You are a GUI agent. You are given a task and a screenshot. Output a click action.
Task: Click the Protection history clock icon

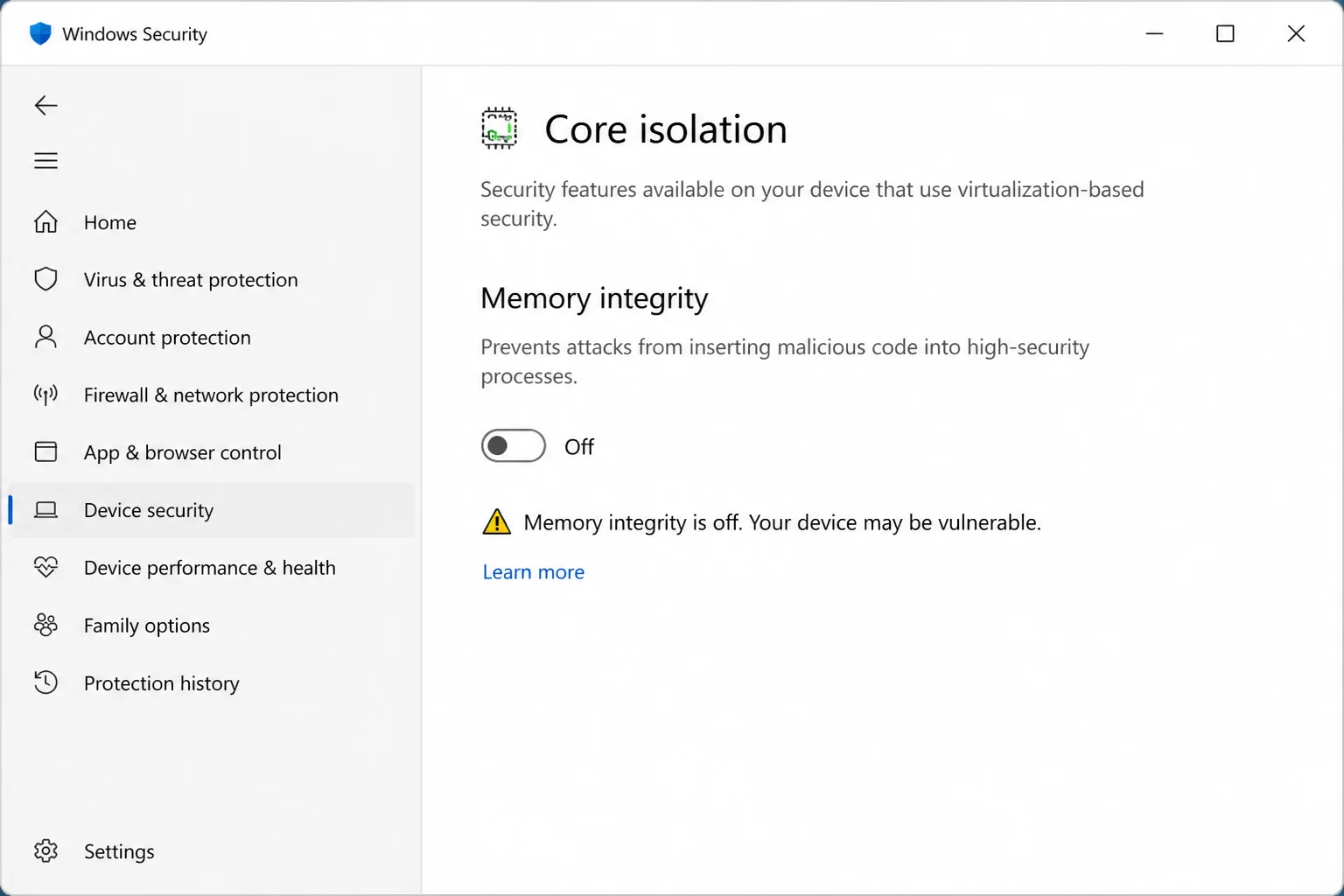(45, 682)
